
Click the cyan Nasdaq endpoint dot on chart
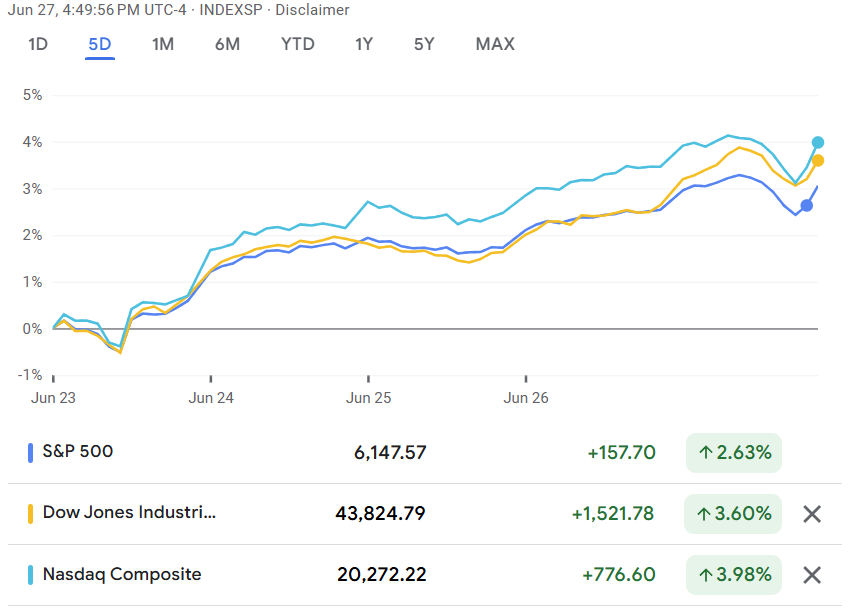pyautogui.click(x=818, y=142)
